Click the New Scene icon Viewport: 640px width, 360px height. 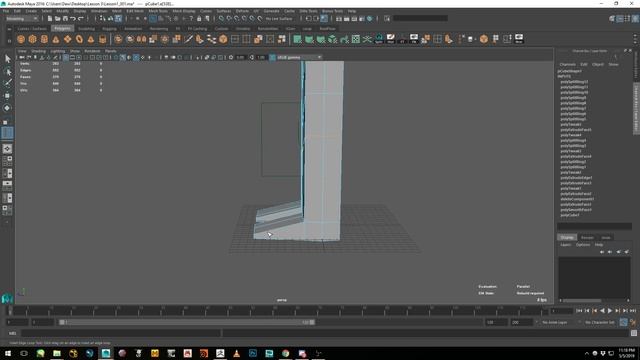click(x=50, y=18)
